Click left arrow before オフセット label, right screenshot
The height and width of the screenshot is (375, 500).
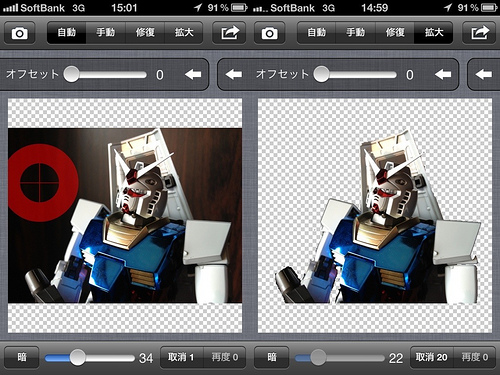234,74
